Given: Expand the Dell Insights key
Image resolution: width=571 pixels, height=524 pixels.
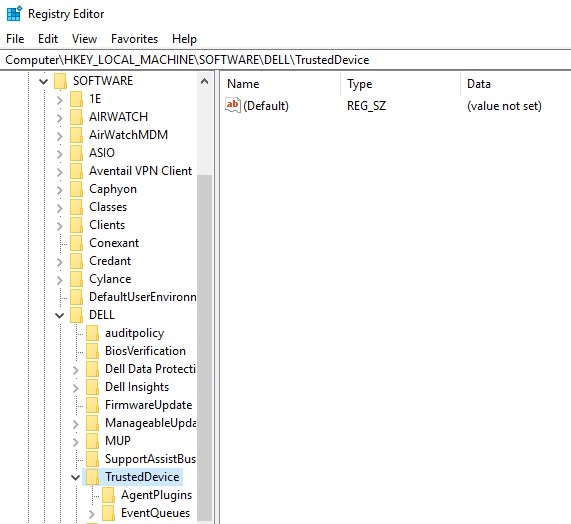Looking at the screenshot, I should point(75,388).
